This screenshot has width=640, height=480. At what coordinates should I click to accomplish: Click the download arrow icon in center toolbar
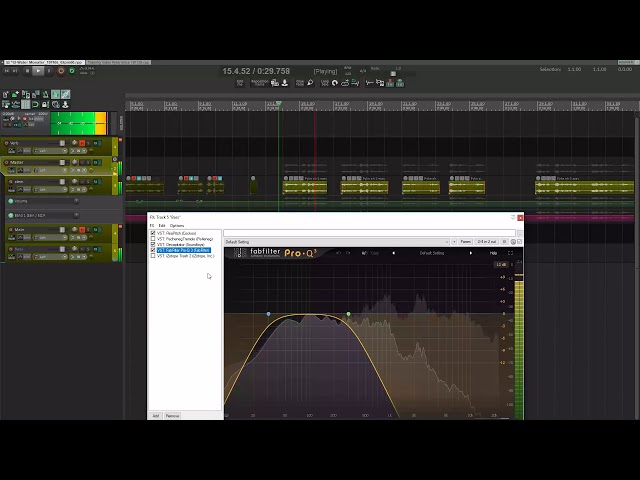[285, 83]
